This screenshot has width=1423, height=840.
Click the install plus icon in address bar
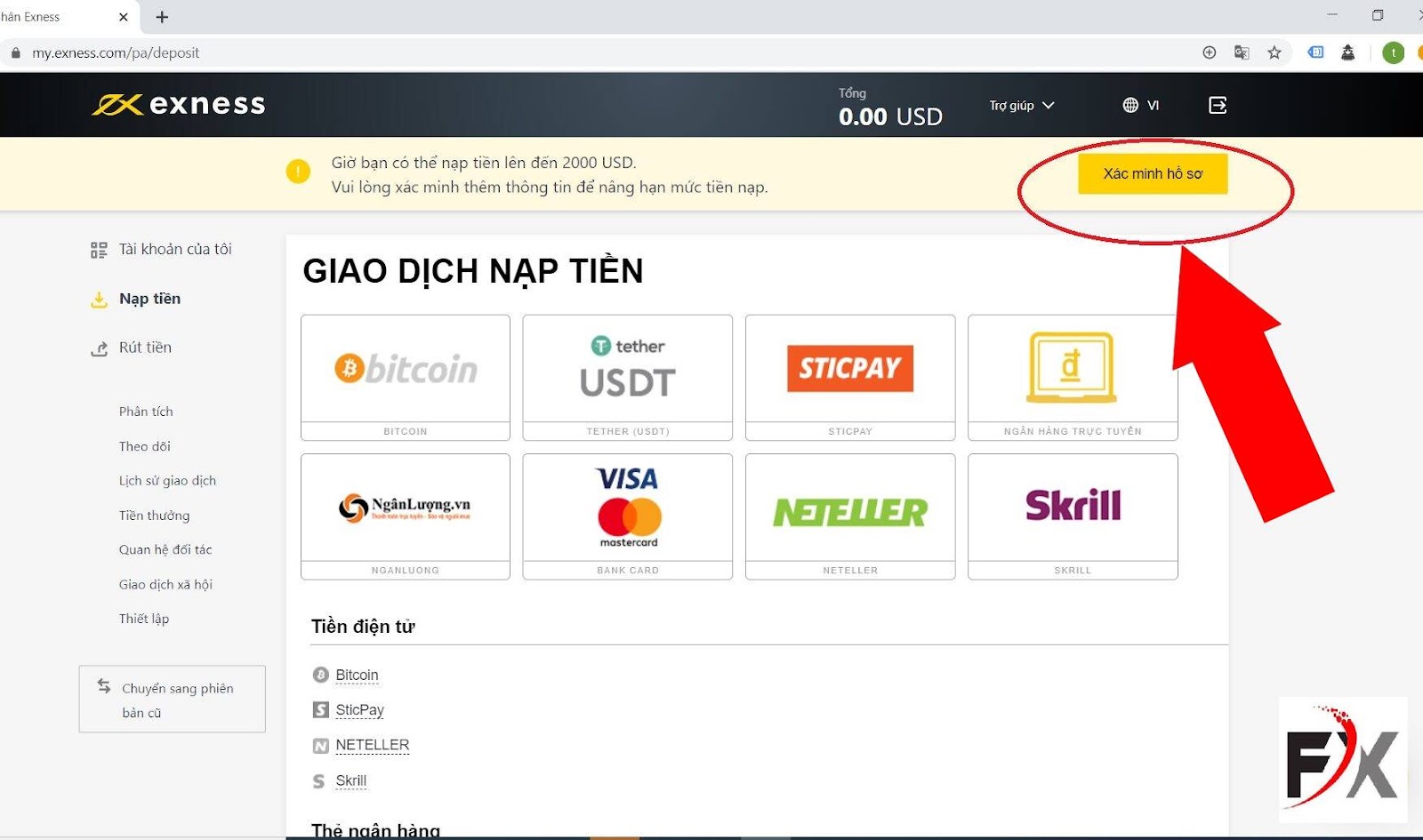tap(1210, 52)
